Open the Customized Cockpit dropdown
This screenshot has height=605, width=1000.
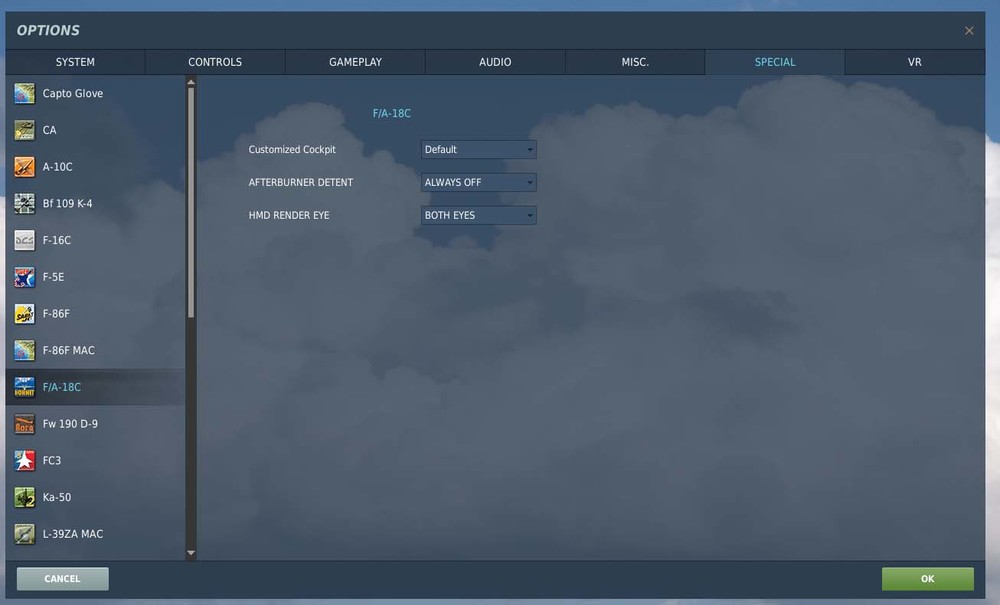[x=478, y=149]
